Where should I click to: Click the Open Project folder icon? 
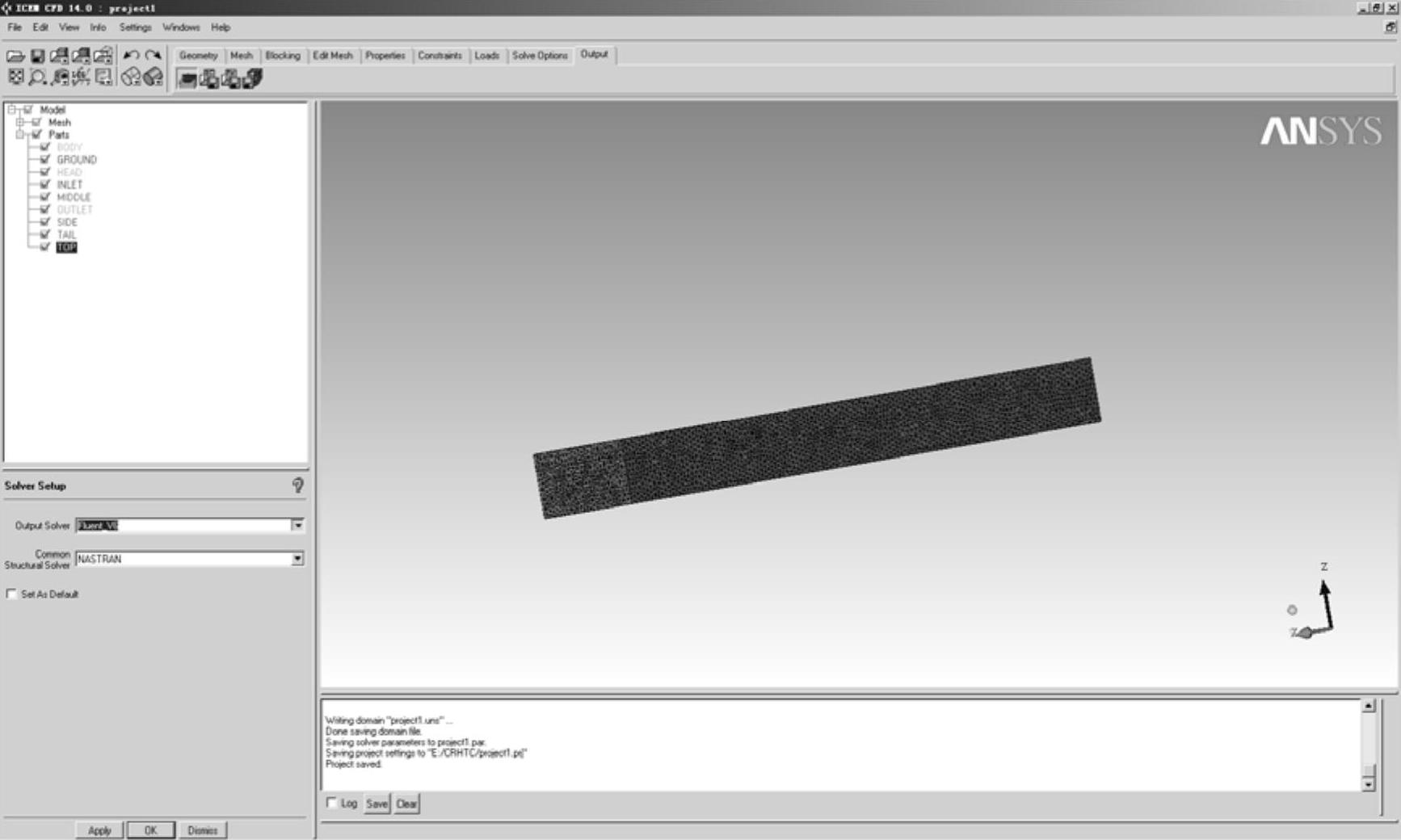[x=15, y=56]
